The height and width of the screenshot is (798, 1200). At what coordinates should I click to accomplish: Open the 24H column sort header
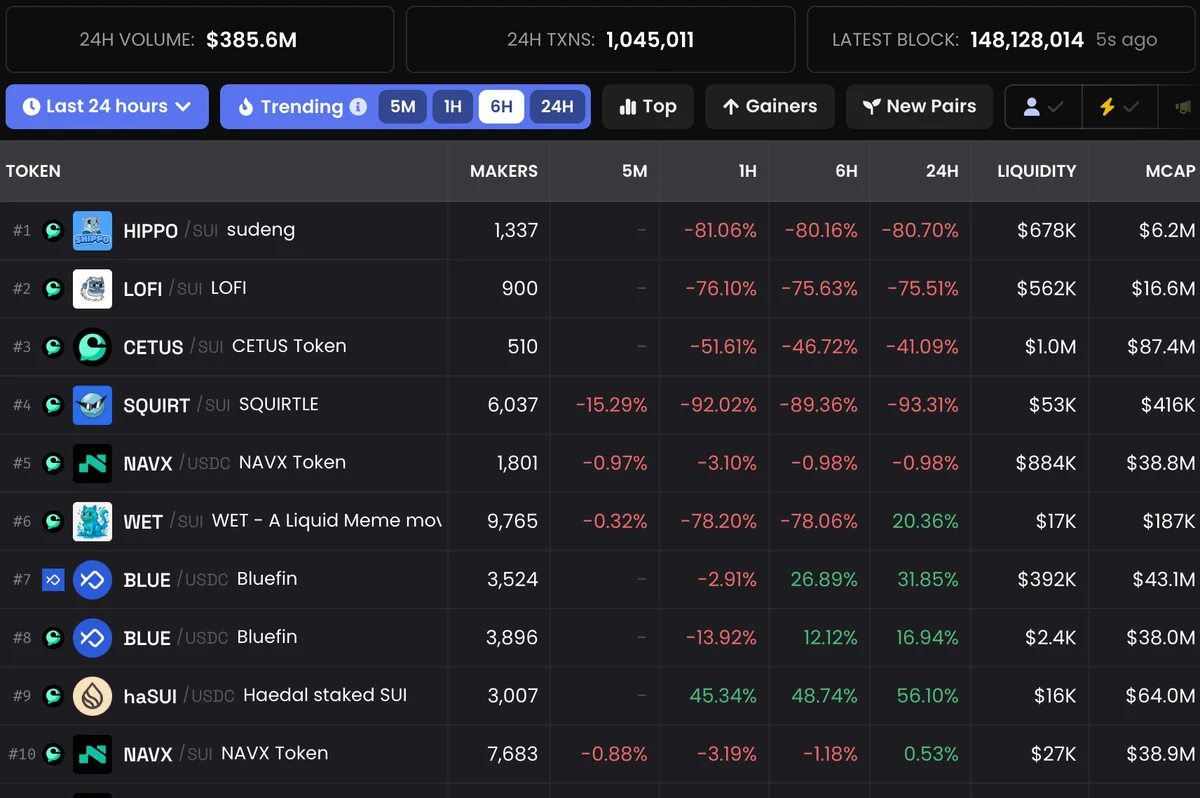click(x=941, y=171)
